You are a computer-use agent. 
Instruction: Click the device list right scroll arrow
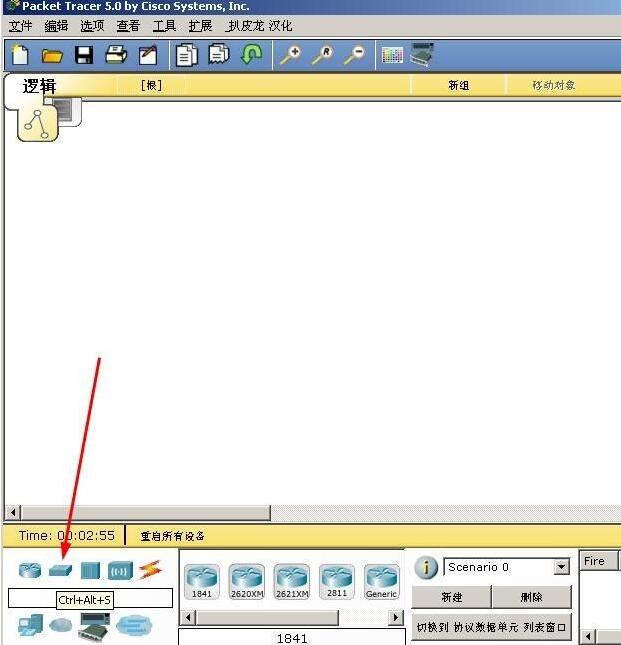tap(396, 617)
